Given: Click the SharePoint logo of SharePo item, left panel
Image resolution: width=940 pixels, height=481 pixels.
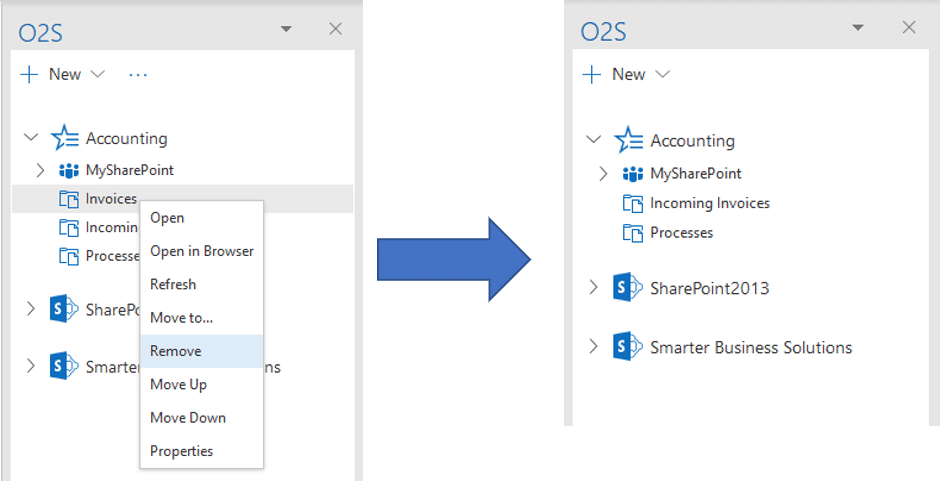Looking at the screenshot, I should (x=64, y=309).
